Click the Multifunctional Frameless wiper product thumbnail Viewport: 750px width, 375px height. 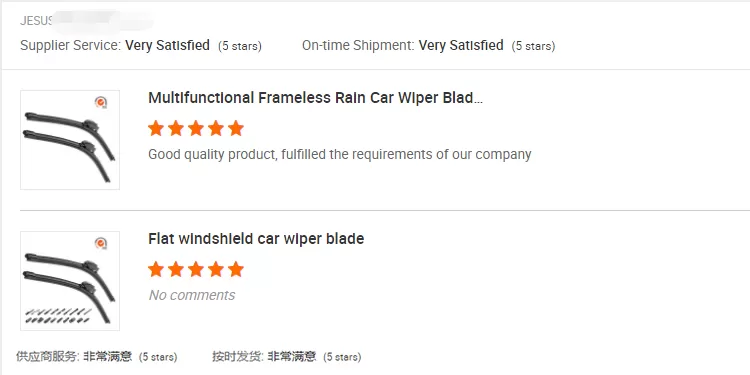[x=70, y=140]
